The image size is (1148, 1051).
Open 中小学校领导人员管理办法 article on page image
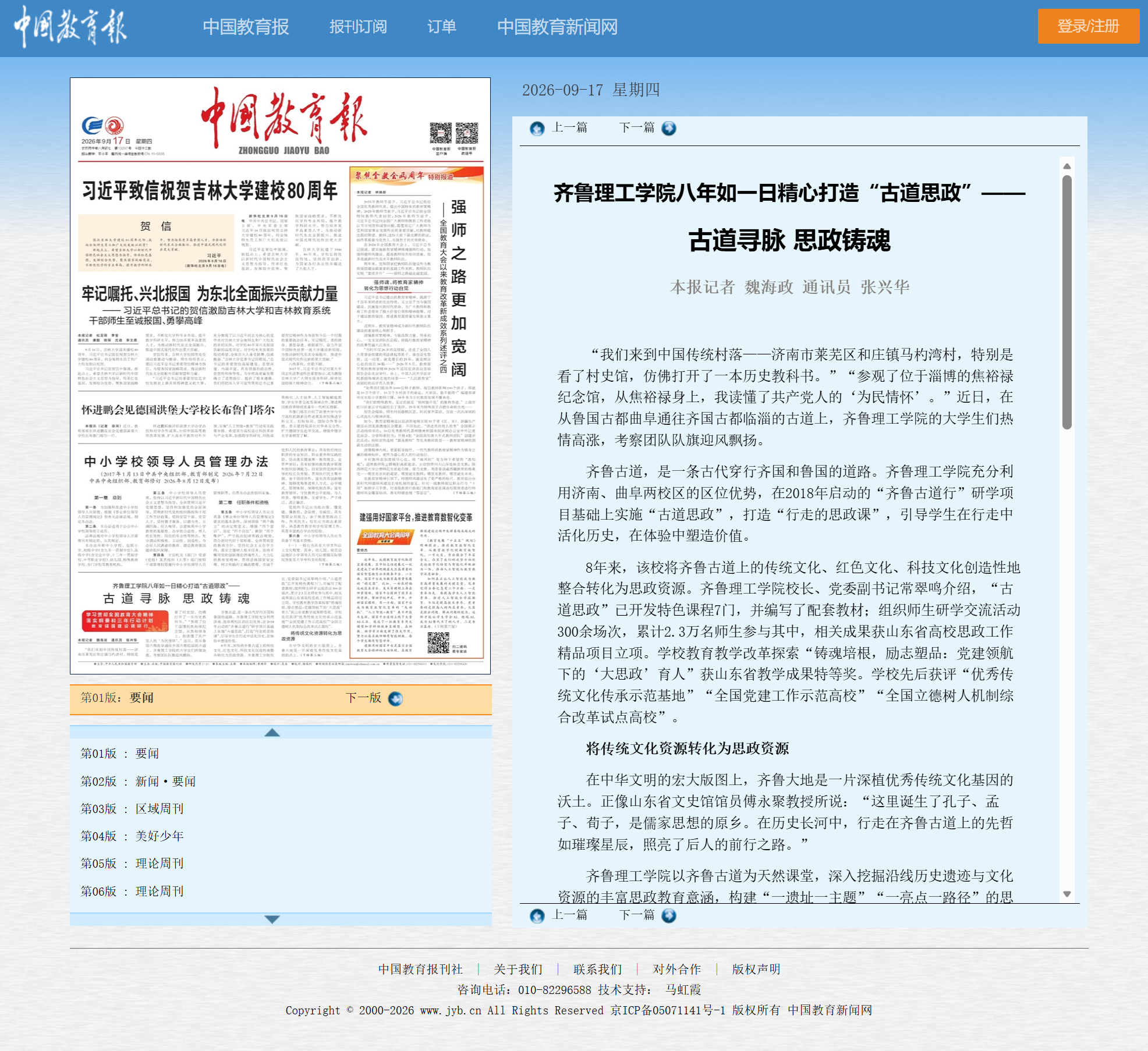click(176, 461)
